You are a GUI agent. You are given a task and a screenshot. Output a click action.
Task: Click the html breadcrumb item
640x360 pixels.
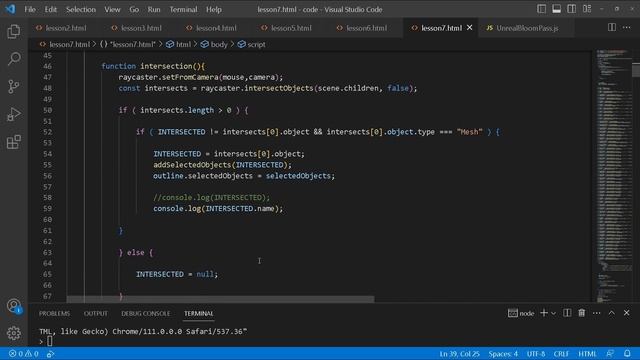click(x=178, y=44)
